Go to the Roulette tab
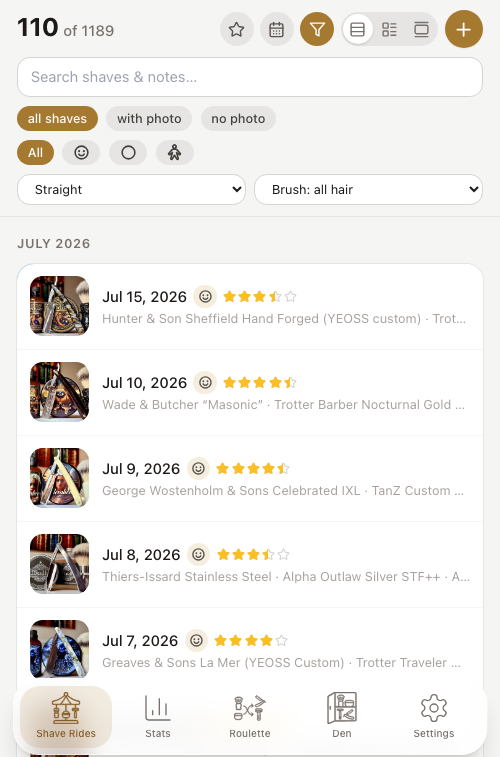Screen dimensions: 500x757 [250, 717]
